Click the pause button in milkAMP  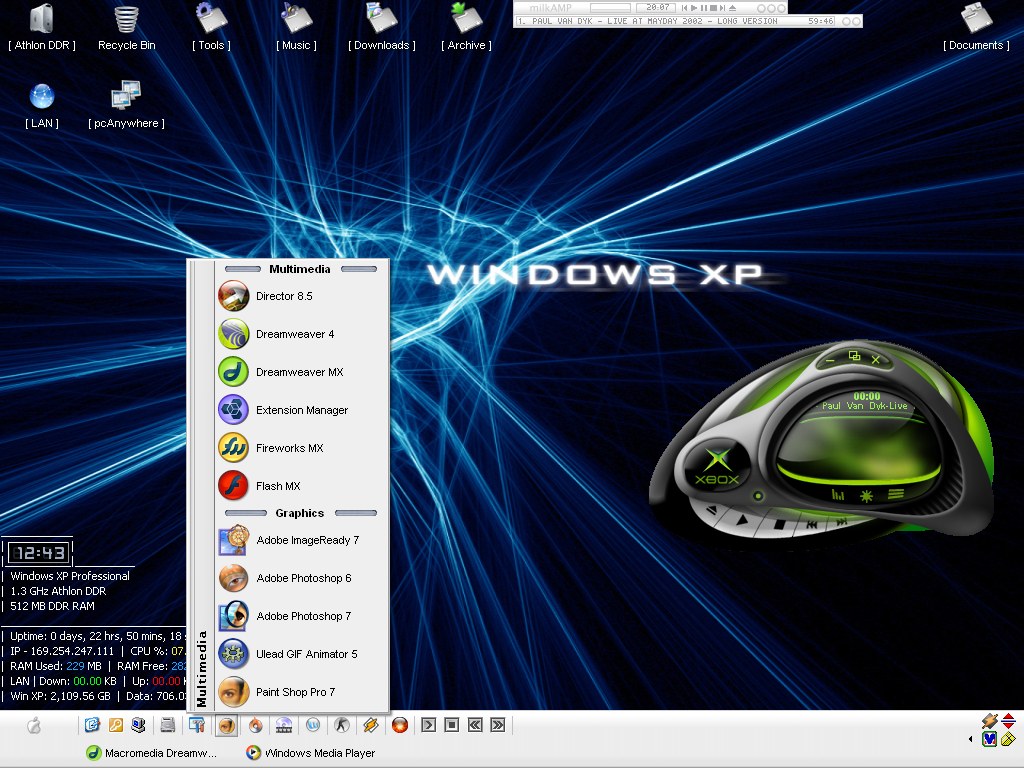(704, 7)
